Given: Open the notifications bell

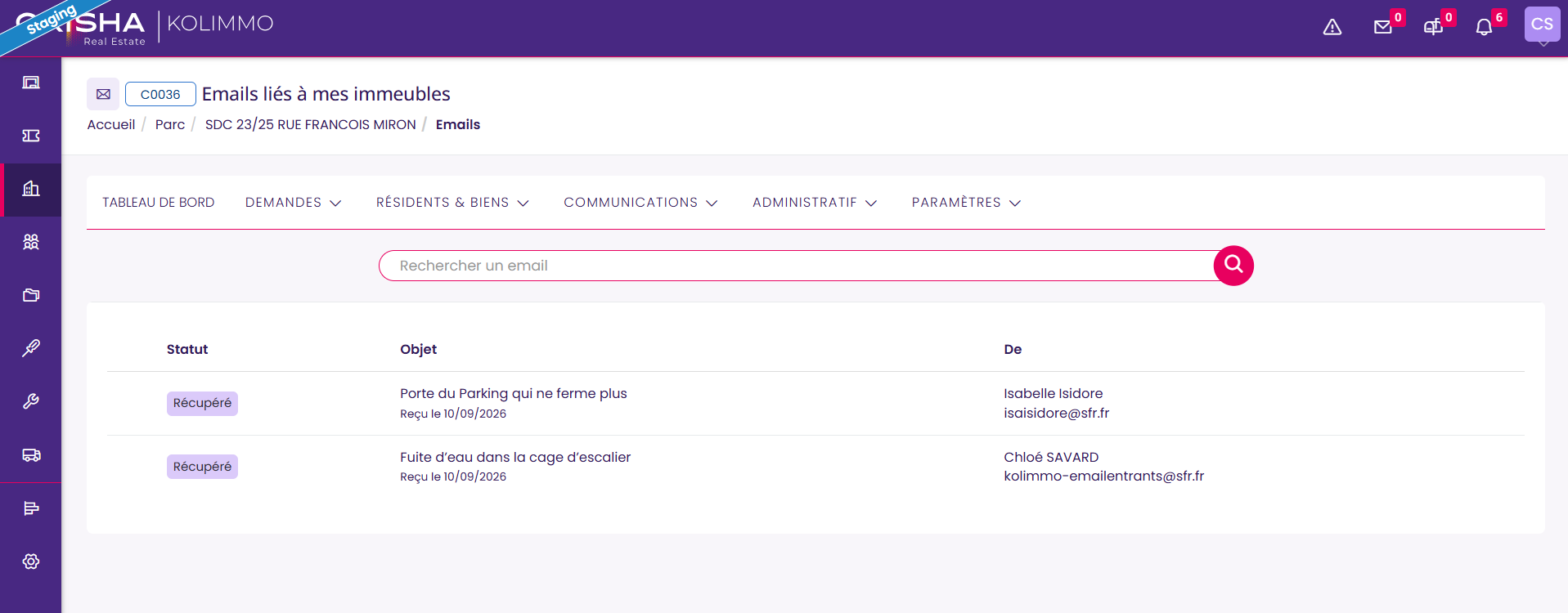Looking at the screenshot, I should [1485, 28].
